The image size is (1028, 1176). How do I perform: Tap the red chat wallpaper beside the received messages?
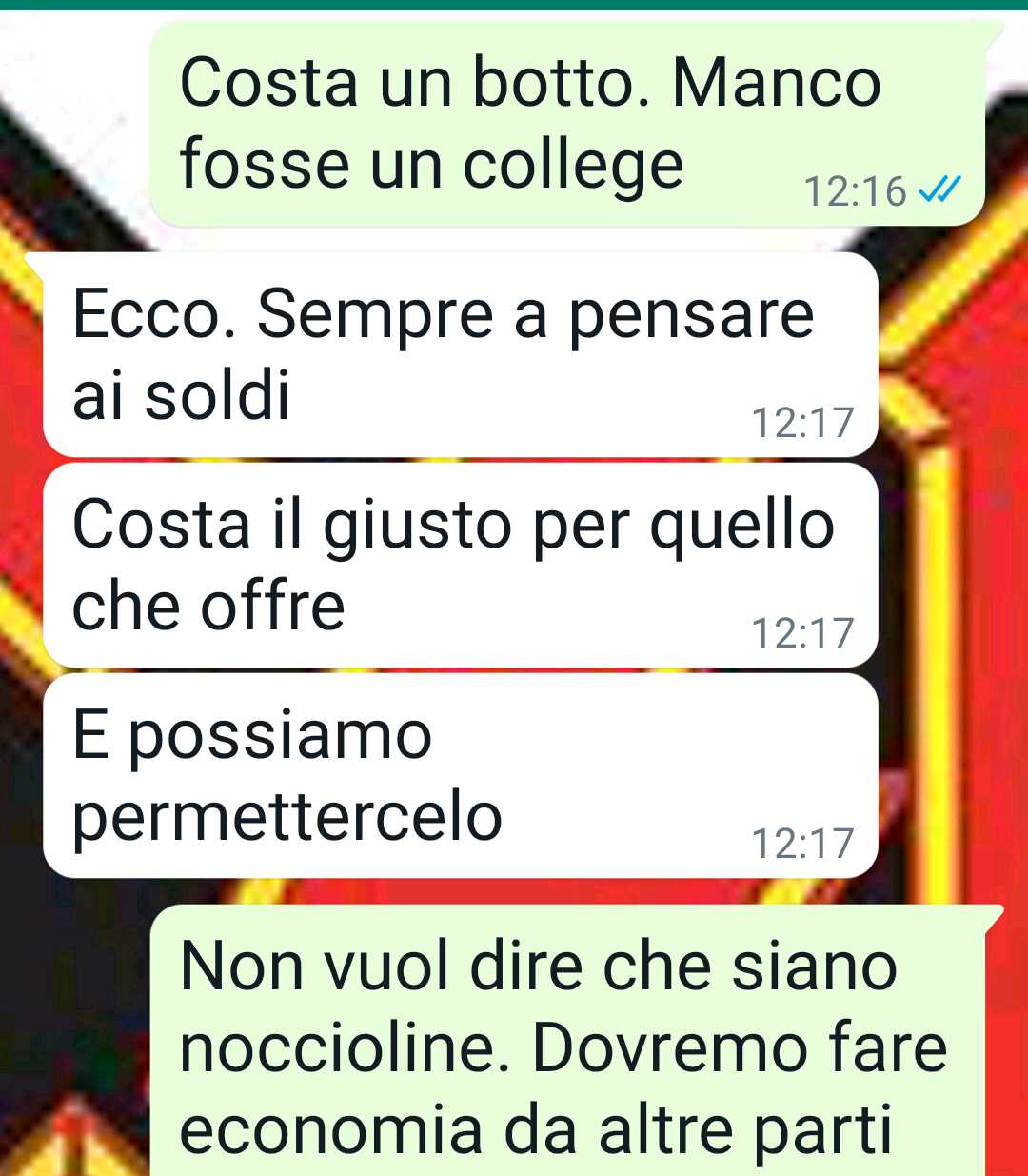click(952, 571)
